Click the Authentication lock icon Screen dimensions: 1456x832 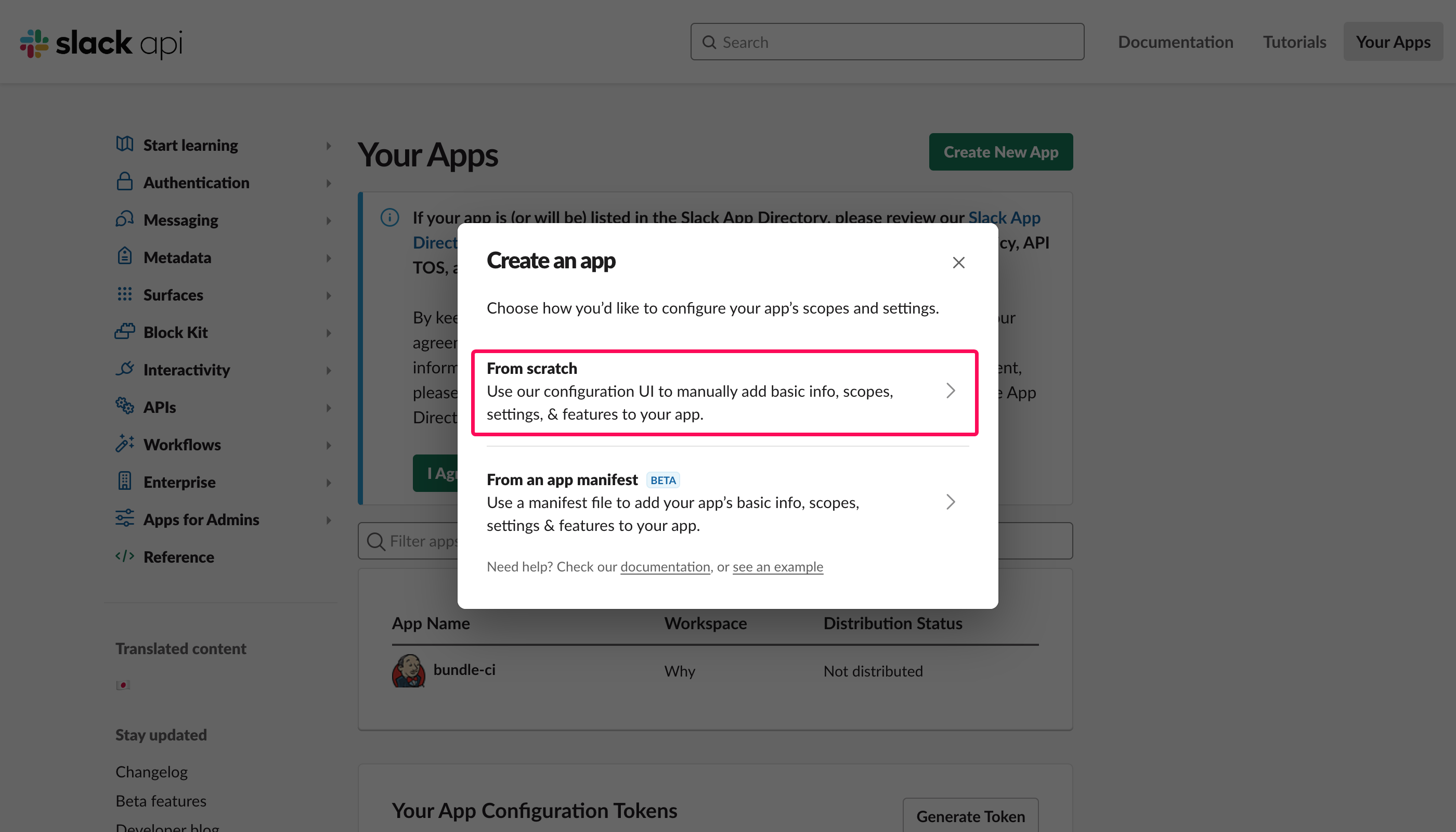coord(125,181)
